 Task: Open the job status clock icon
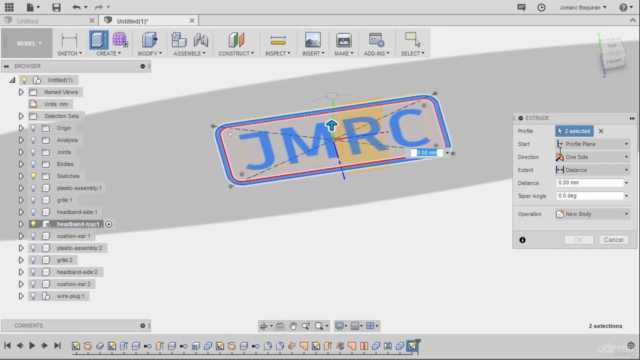tap(541, 7)
